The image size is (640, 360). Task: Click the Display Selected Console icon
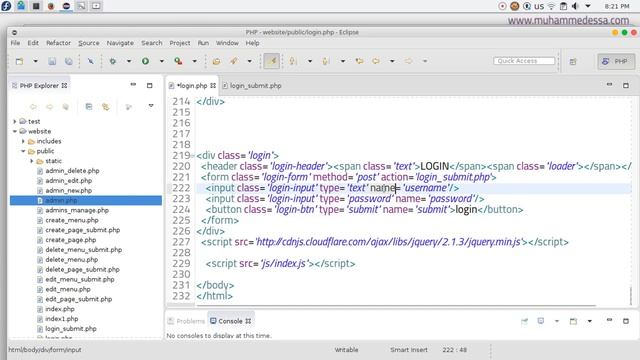point(541,321)
